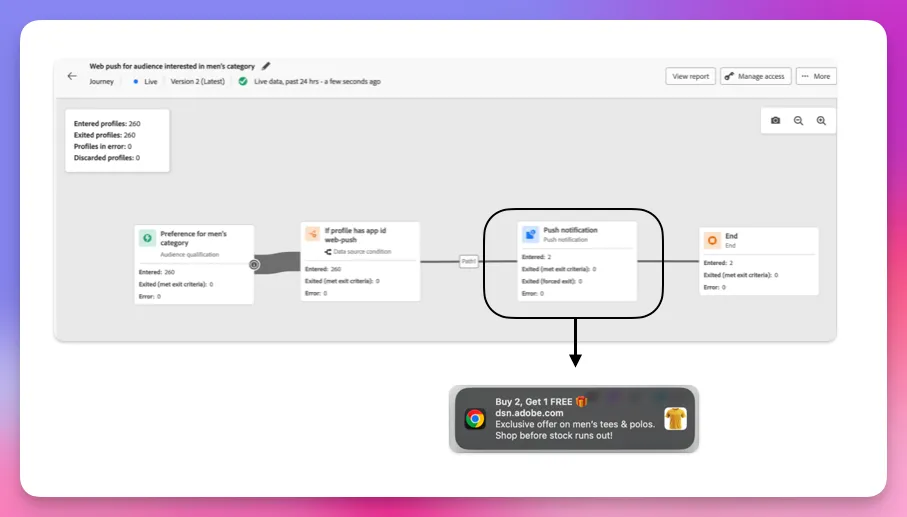Click the camera snapshot icon on canvas
This screenshot has width=907, height=517.
(x=775, y=120)
